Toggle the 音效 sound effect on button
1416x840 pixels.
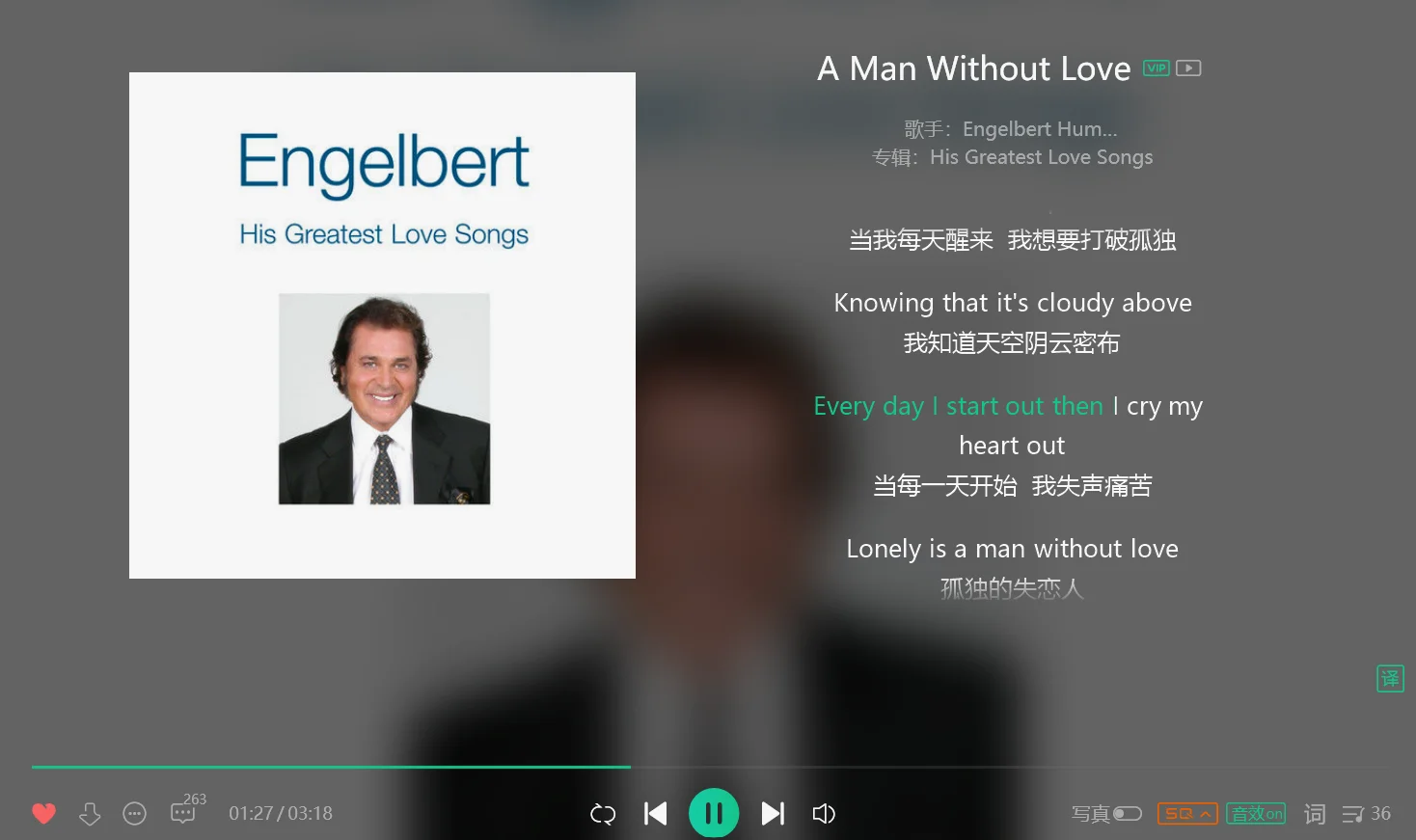tap(1257, 814)
